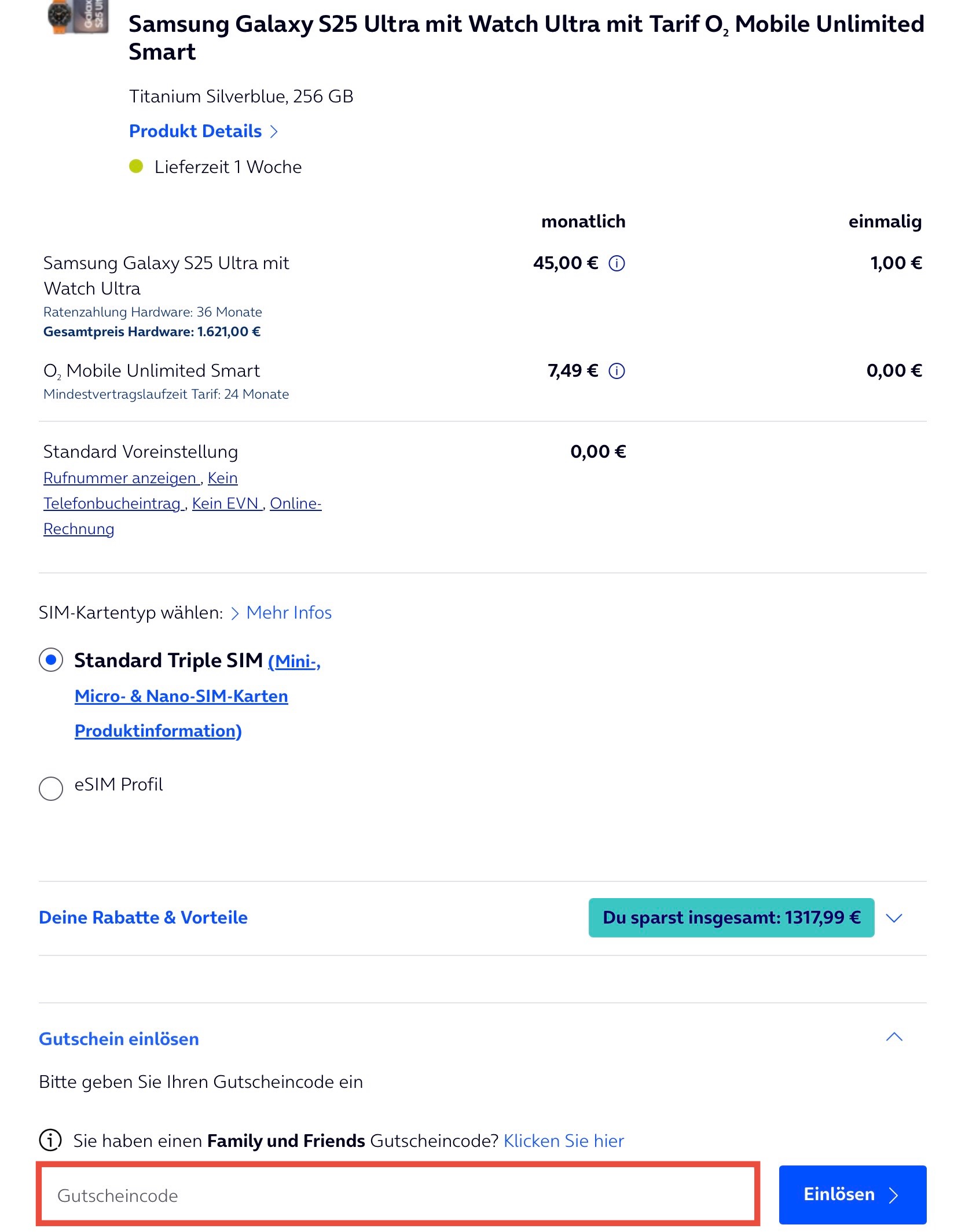Viewport: 965px width, 1232px height.
Task: Expand the Du sparst insgesamt savings details
Action: (896, 917)
